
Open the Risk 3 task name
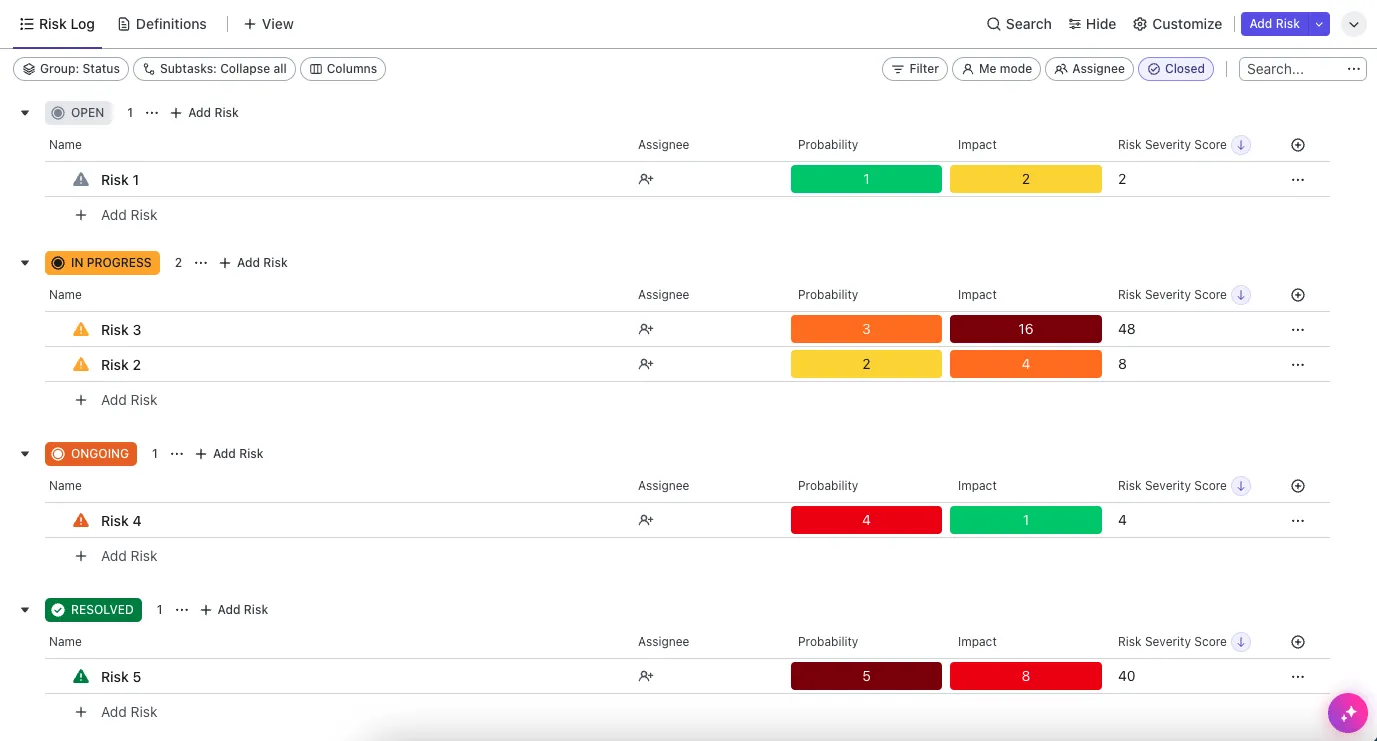coord(121,330)
